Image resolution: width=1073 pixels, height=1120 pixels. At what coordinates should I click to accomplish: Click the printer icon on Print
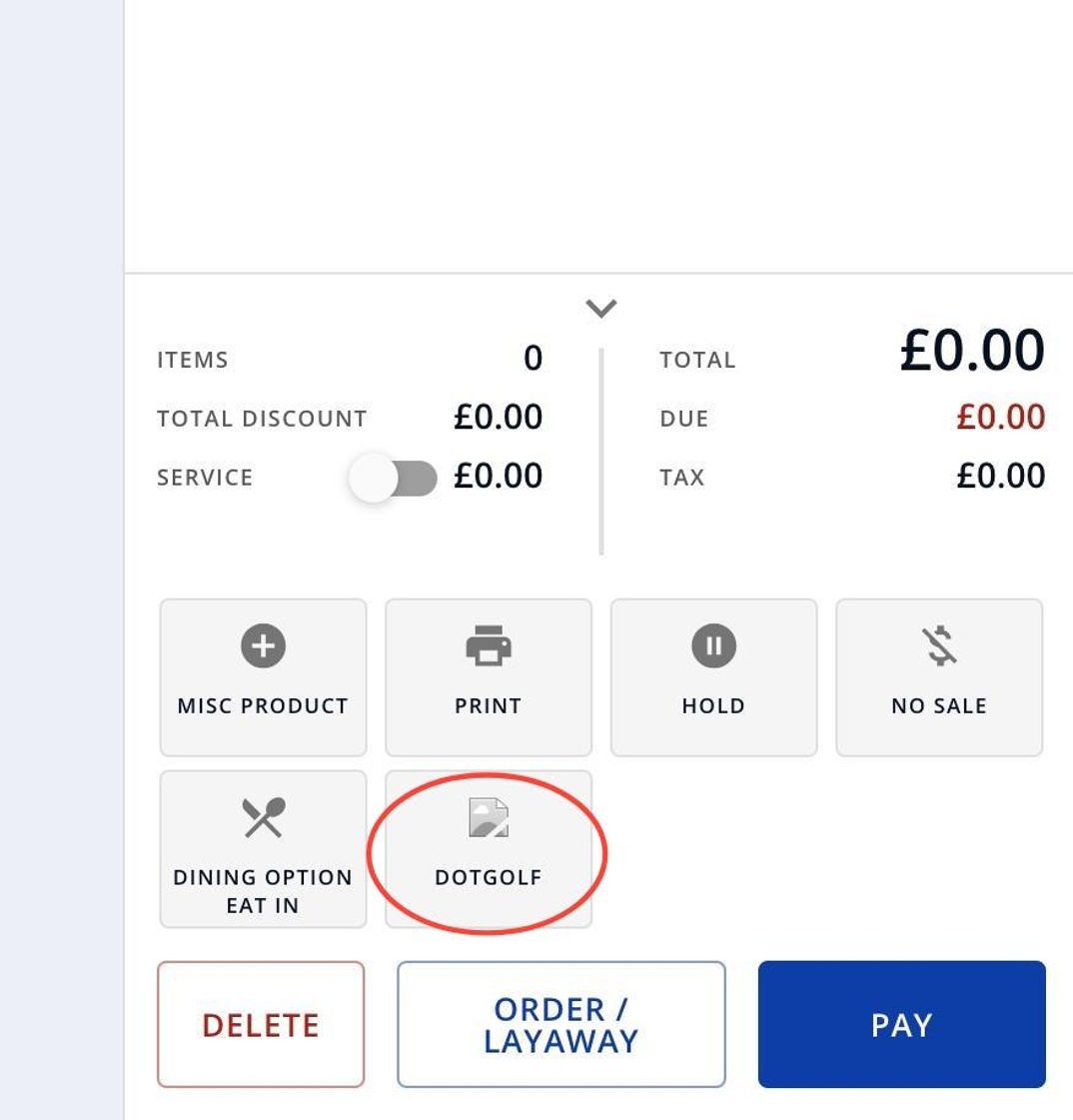[488, 645]
